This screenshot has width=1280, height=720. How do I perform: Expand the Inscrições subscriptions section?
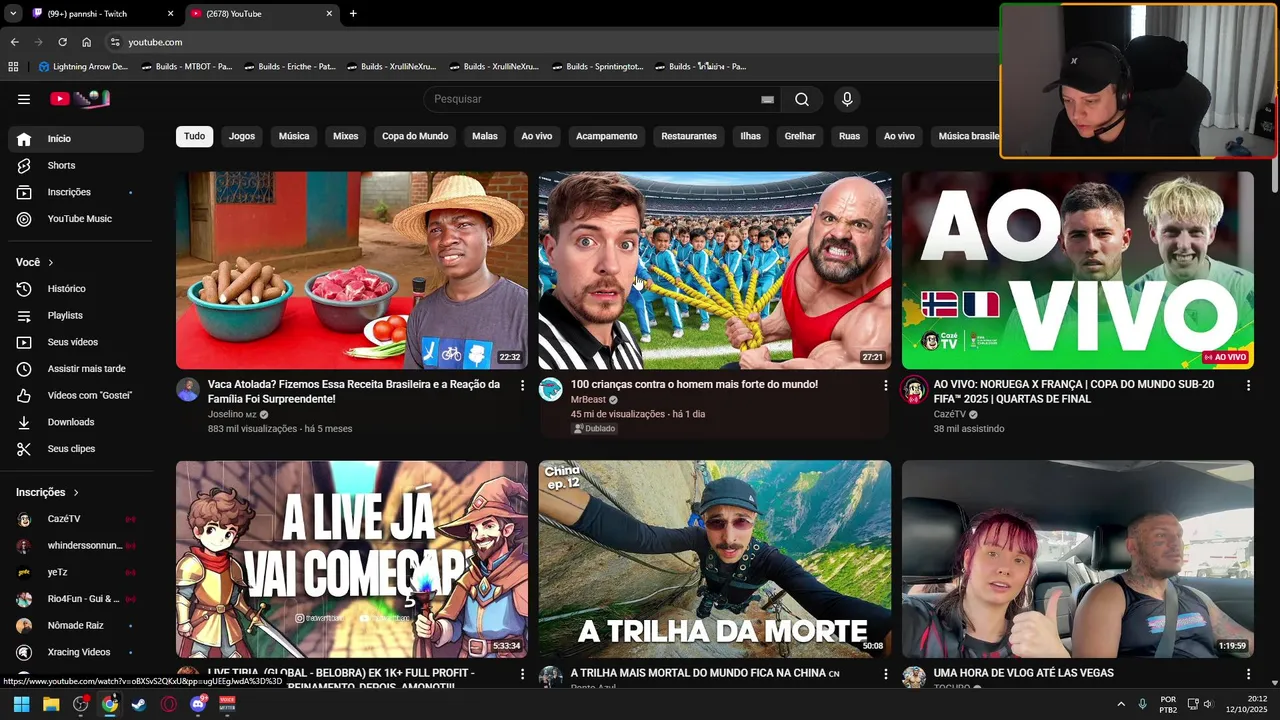tap(47, 492)
